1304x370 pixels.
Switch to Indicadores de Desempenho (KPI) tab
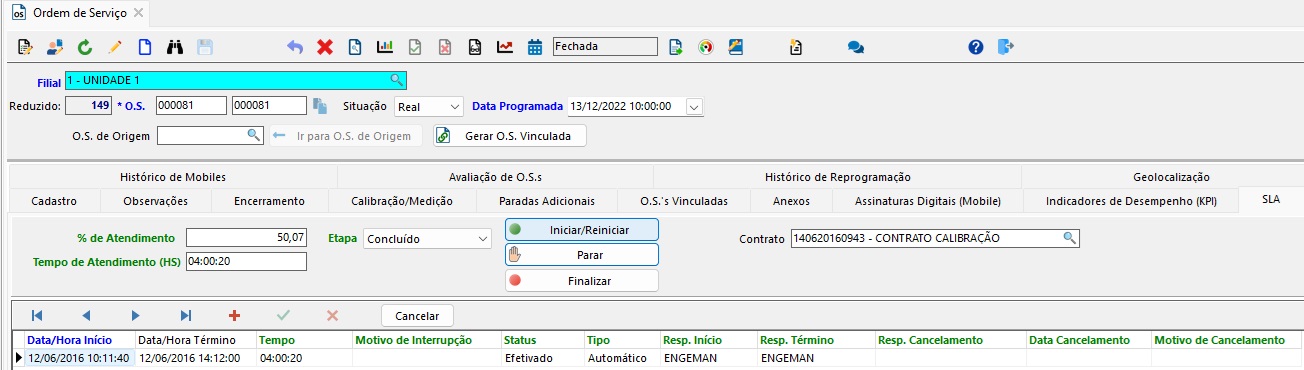click(1132, 201)
